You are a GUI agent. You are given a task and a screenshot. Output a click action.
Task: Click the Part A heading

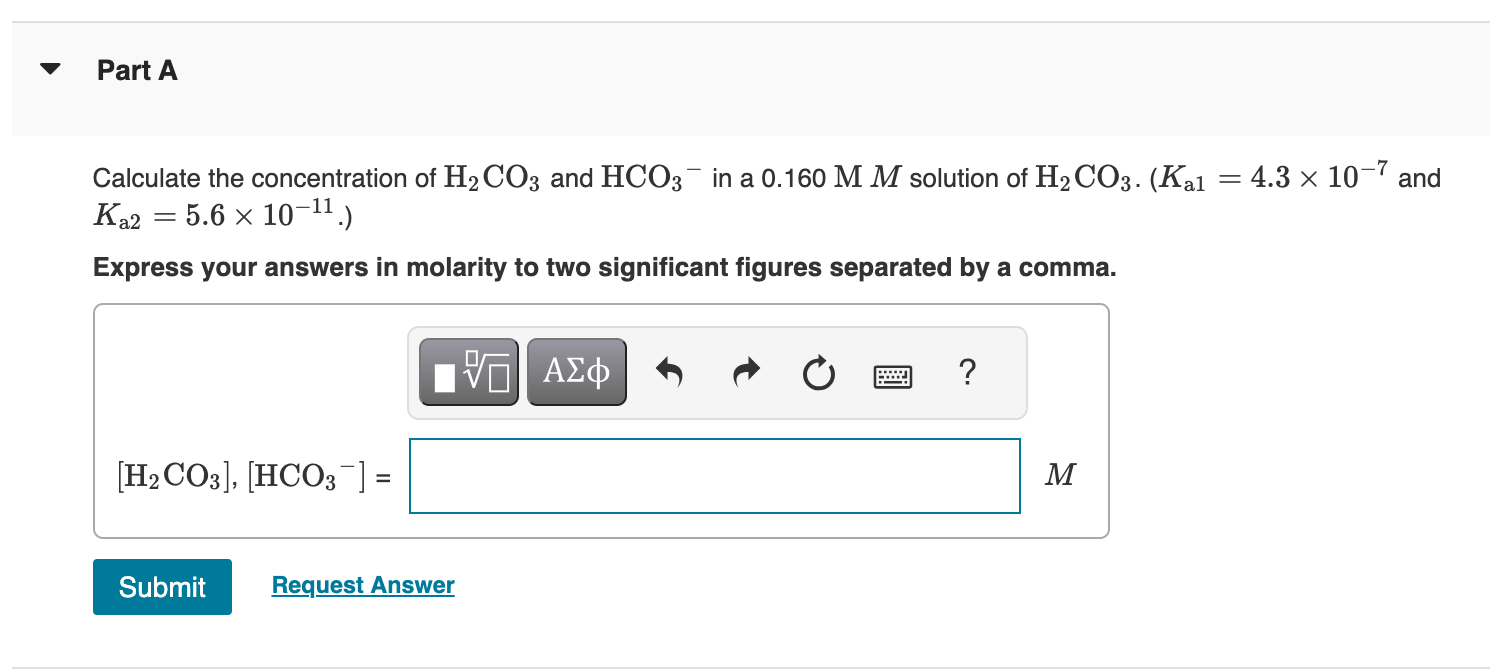tap(136, 70)
